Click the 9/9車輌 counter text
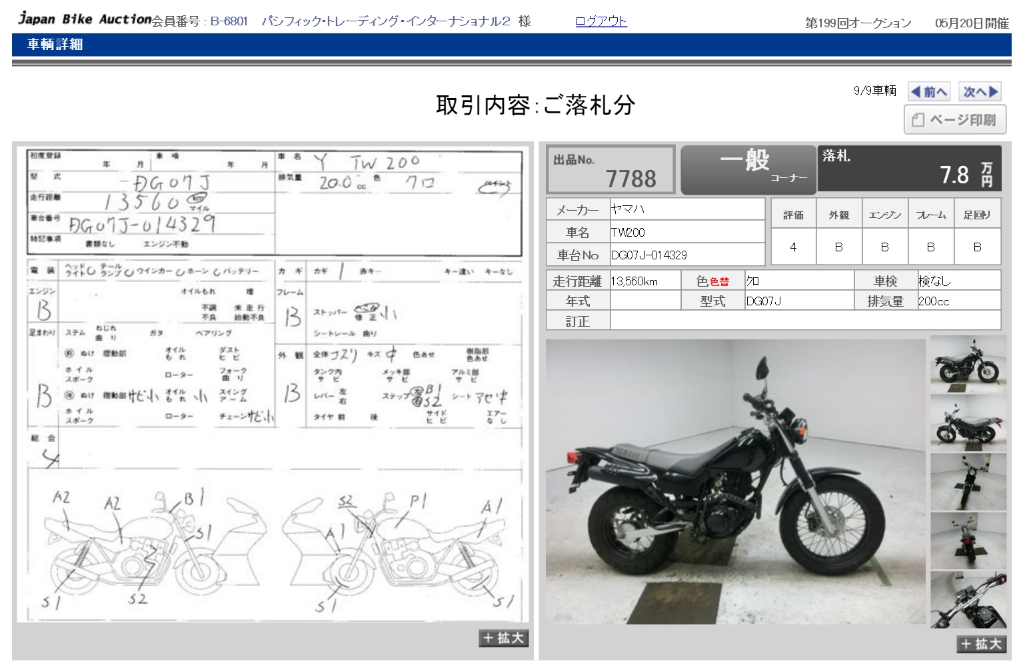The image size is (1018, 666). (x=875, y=91)
